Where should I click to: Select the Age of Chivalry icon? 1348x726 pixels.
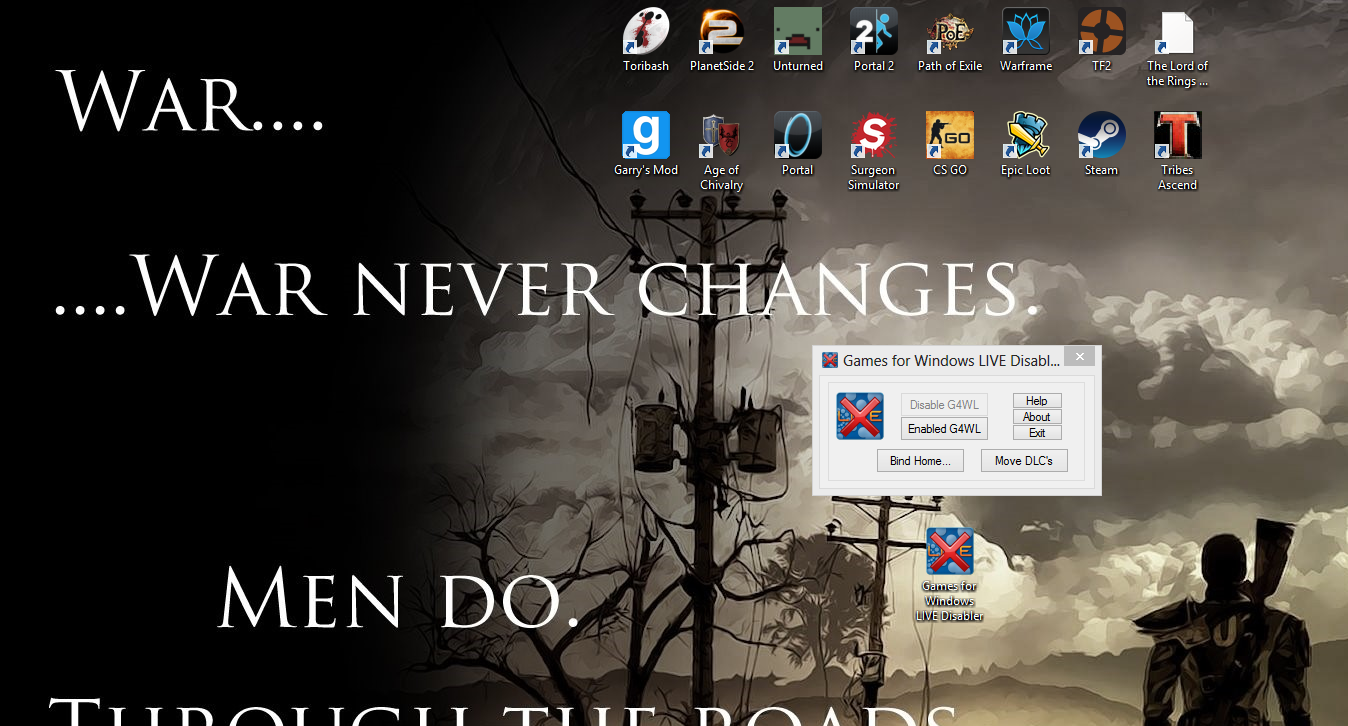point(722,152)
